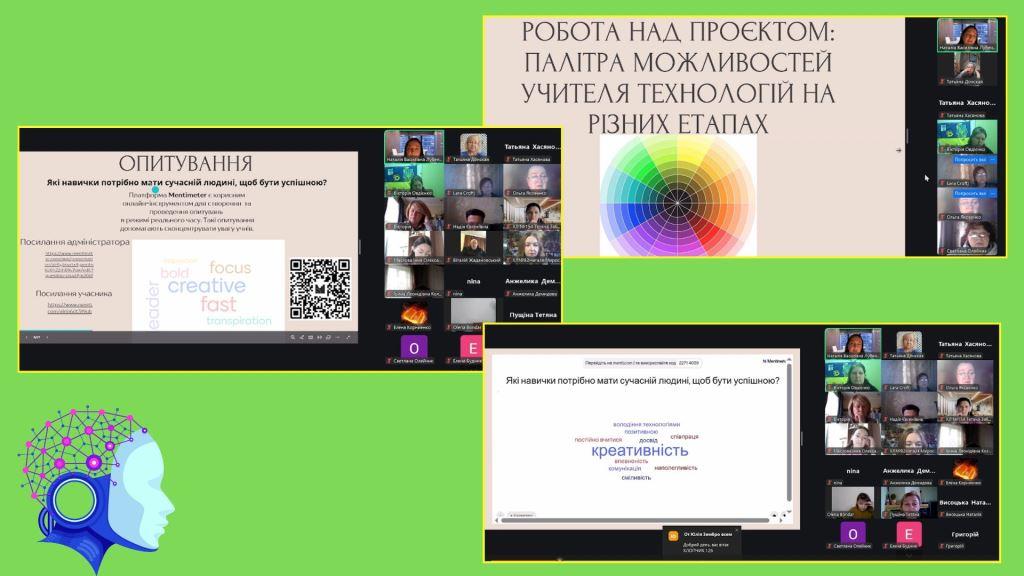
Task: Close the chat notification popup
Action: tap(737, 530)
